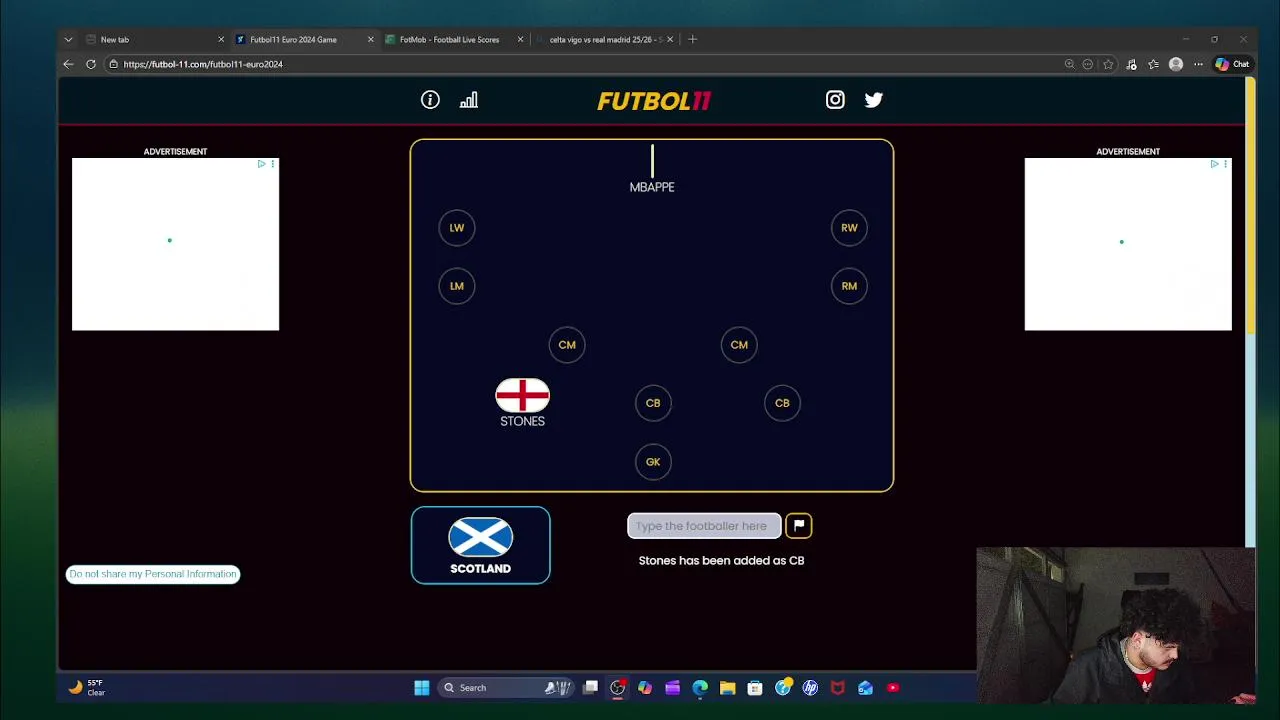
Task: Select the GK position slot
Action: click(653, 462)
